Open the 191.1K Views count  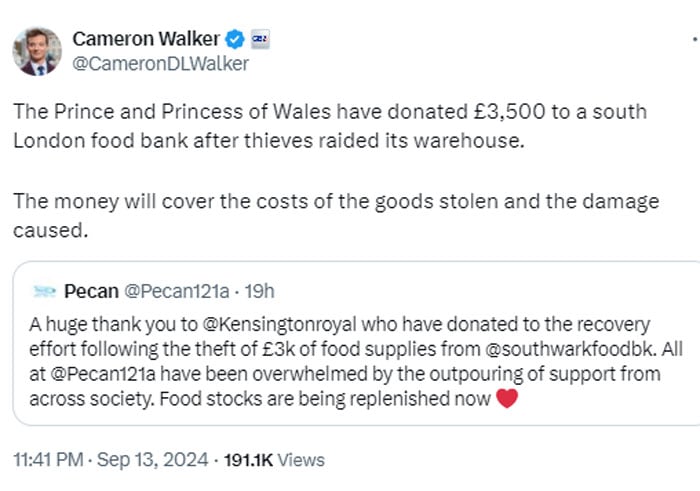pyautogui.click(x=273, y=460)
